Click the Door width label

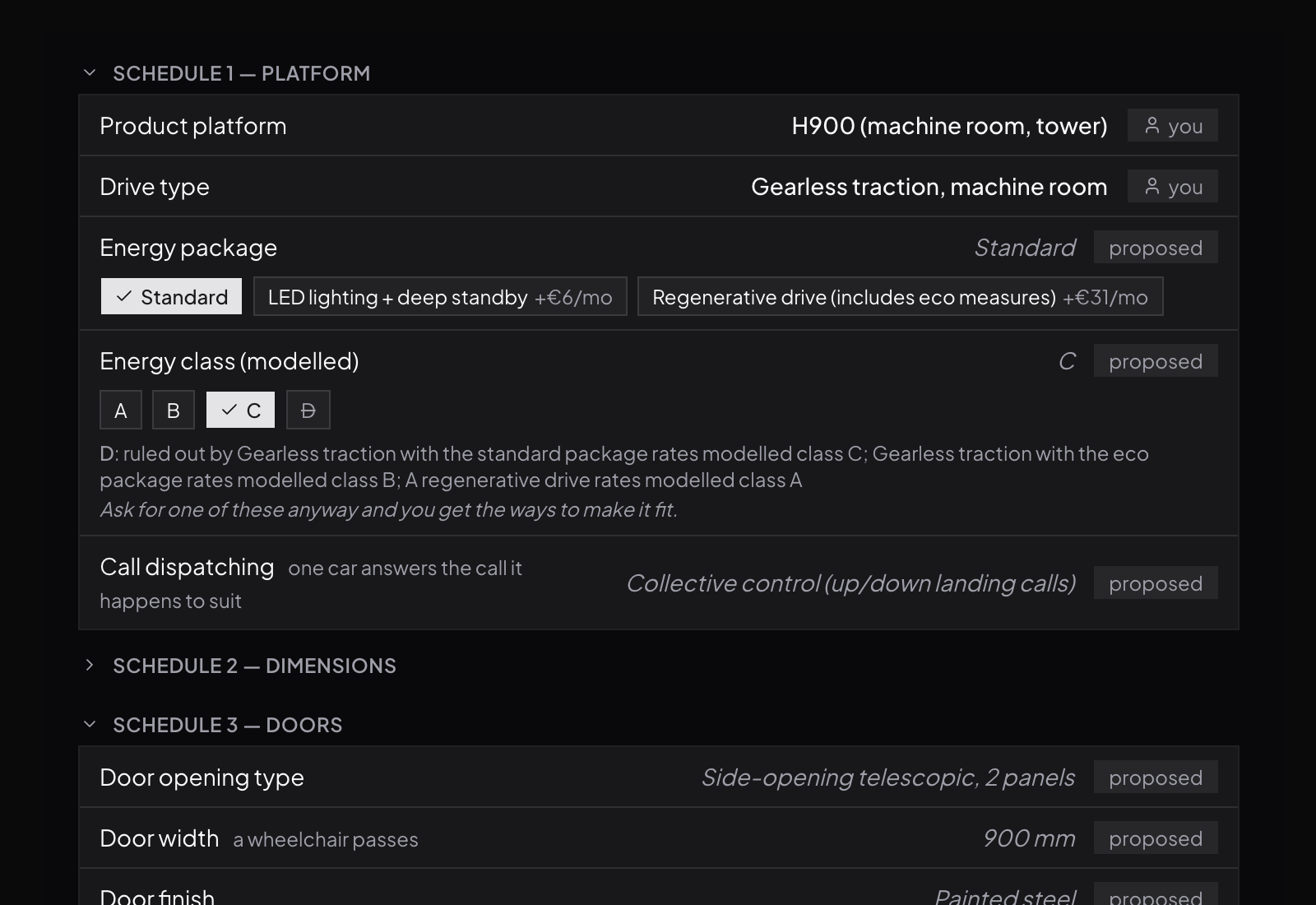pos(160,838)
